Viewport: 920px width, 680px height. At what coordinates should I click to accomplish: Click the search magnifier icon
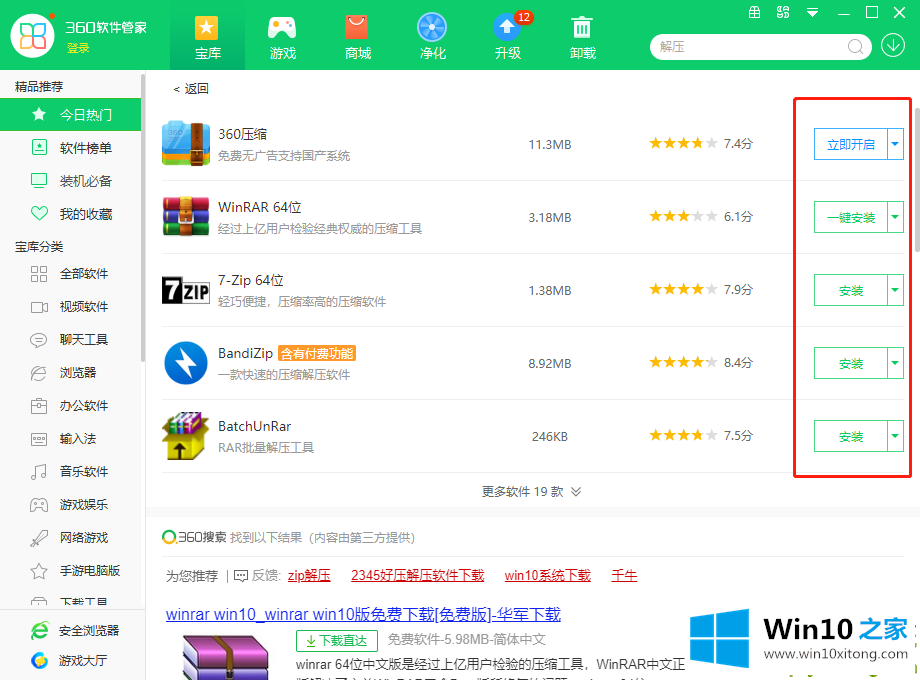tap(855, 46)
